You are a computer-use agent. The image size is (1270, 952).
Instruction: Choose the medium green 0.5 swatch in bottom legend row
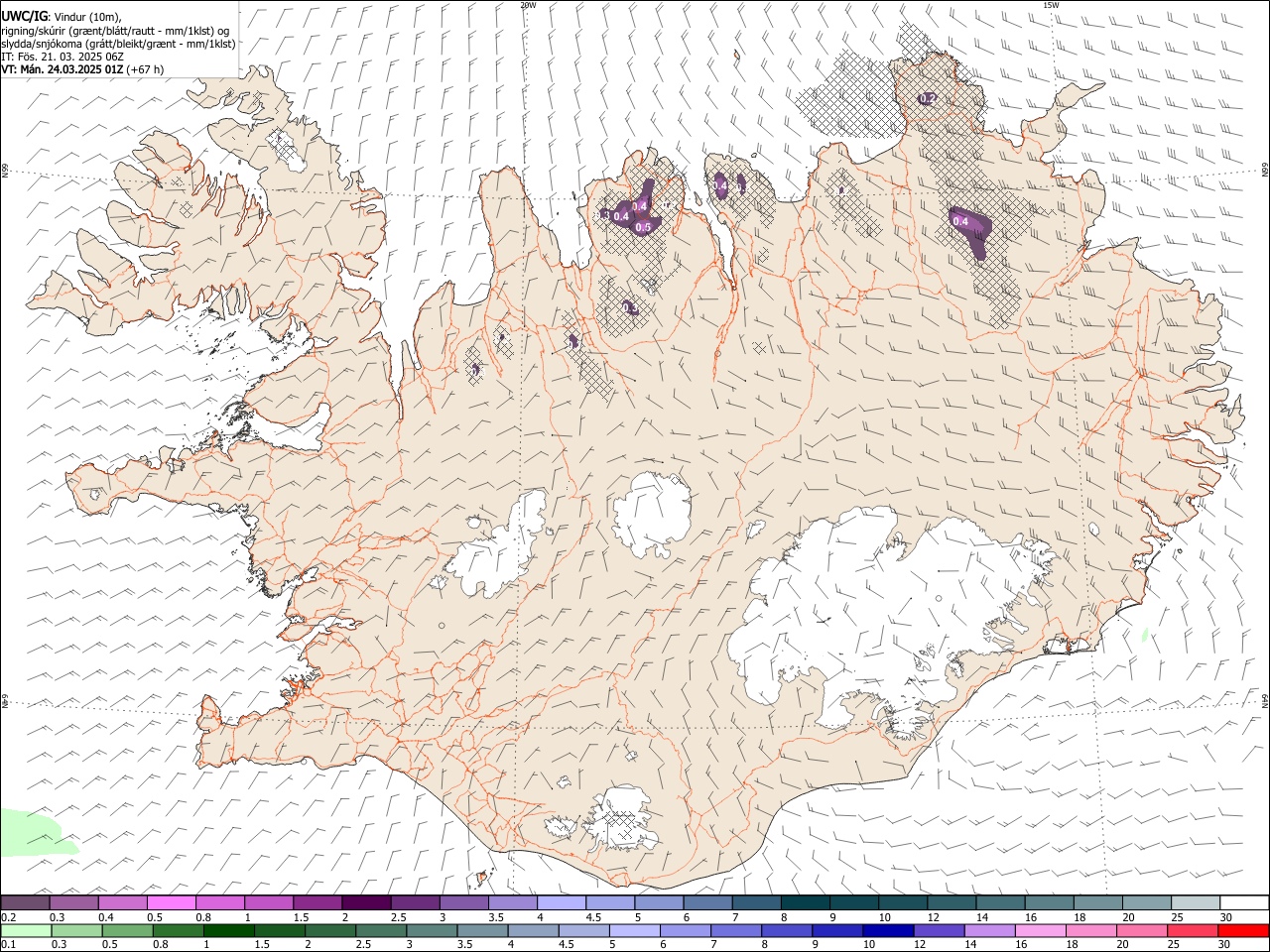point(127,931)
